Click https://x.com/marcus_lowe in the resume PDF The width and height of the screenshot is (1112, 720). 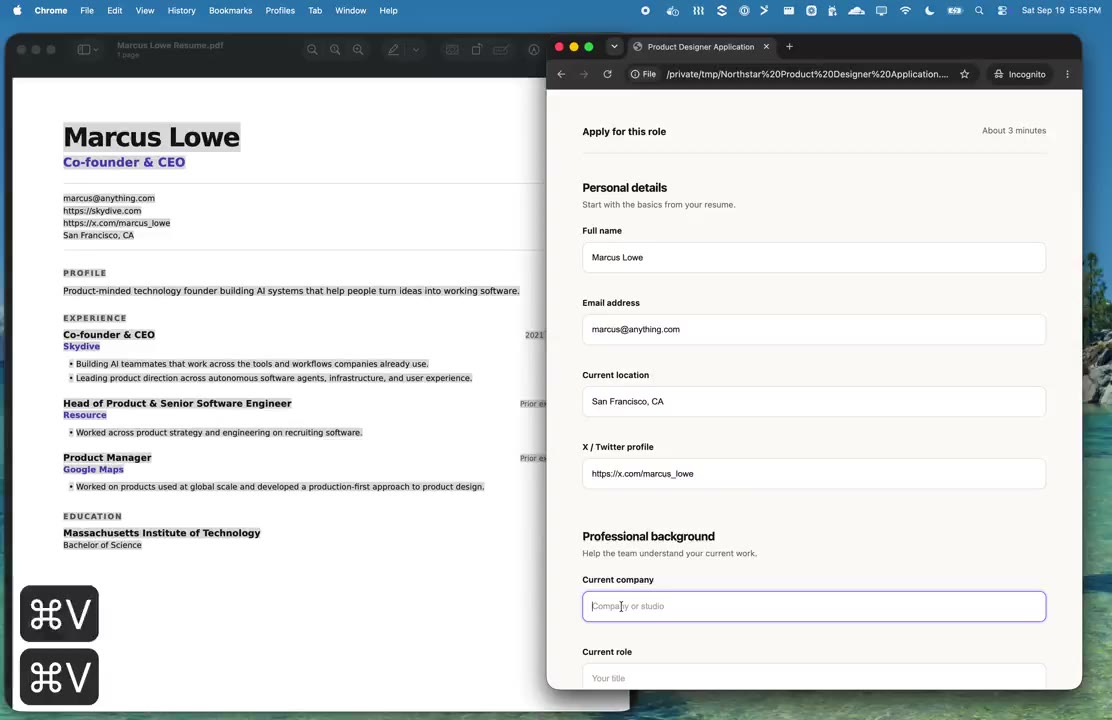116,223
